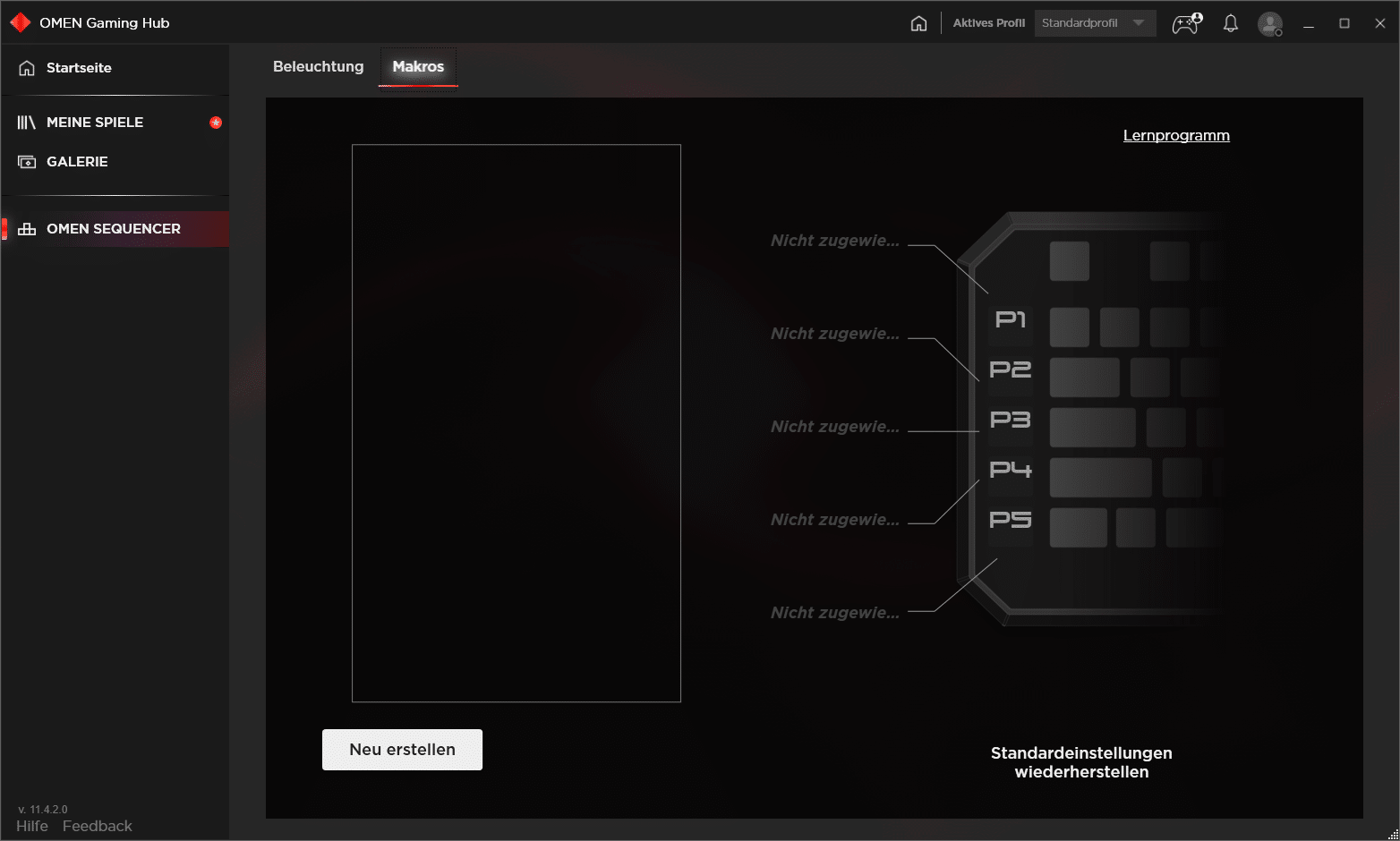
Task: Open the user account avatar
Action: tap(1269, 23)
